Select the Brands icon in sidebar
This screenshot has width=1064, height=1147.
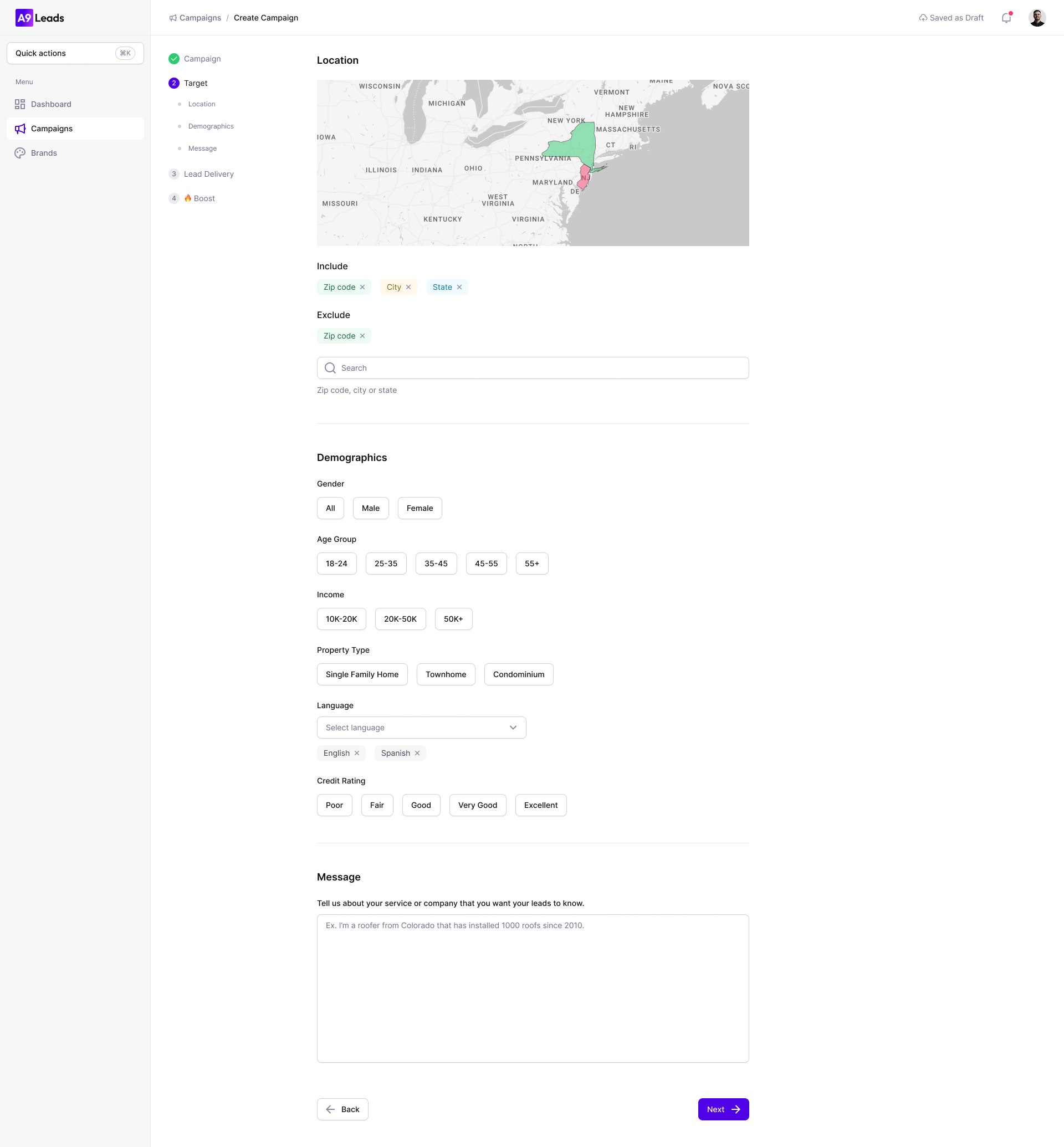19,152
